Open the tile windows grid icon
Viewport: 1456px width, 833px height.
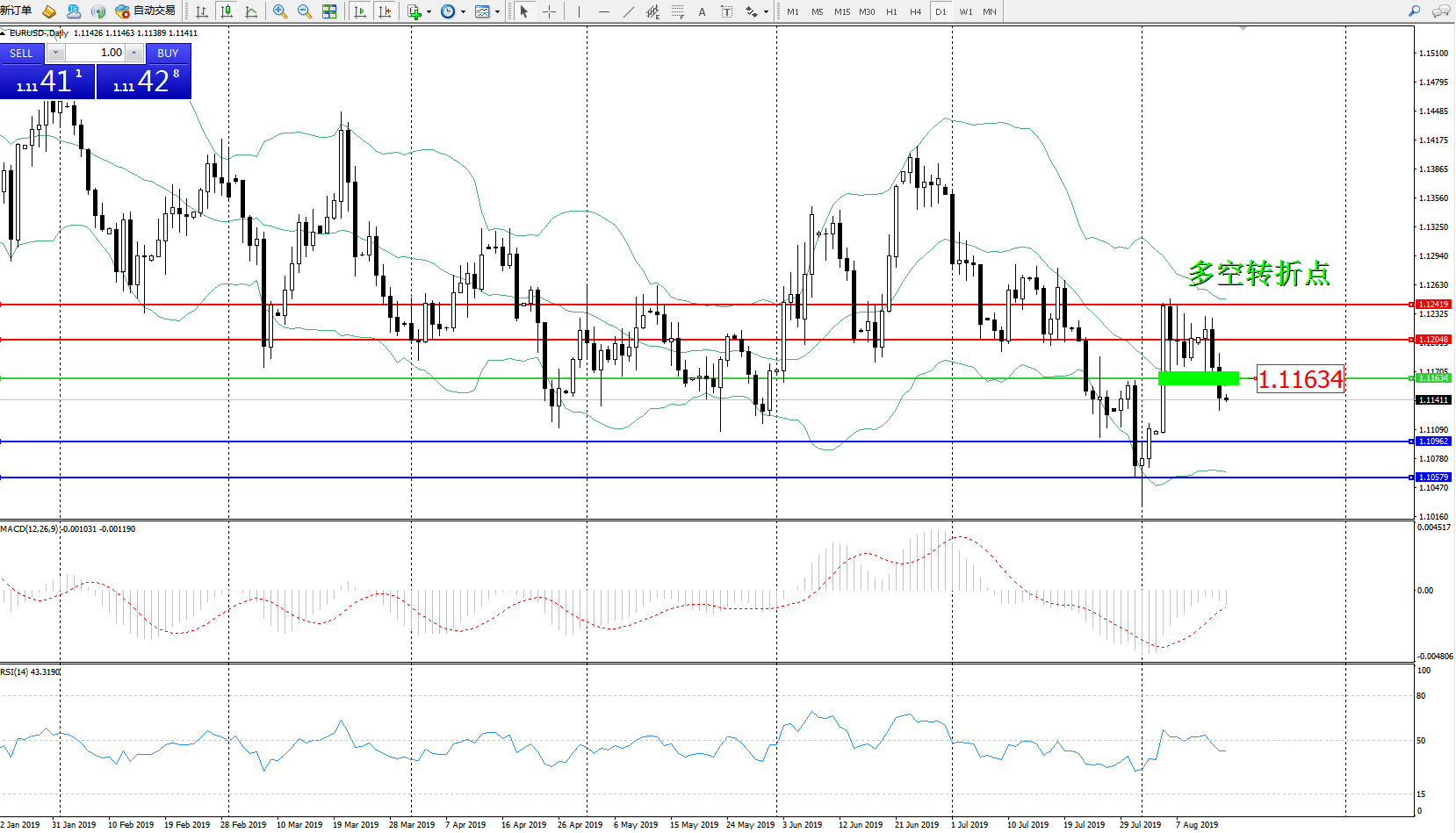click(x=329, y=11)
